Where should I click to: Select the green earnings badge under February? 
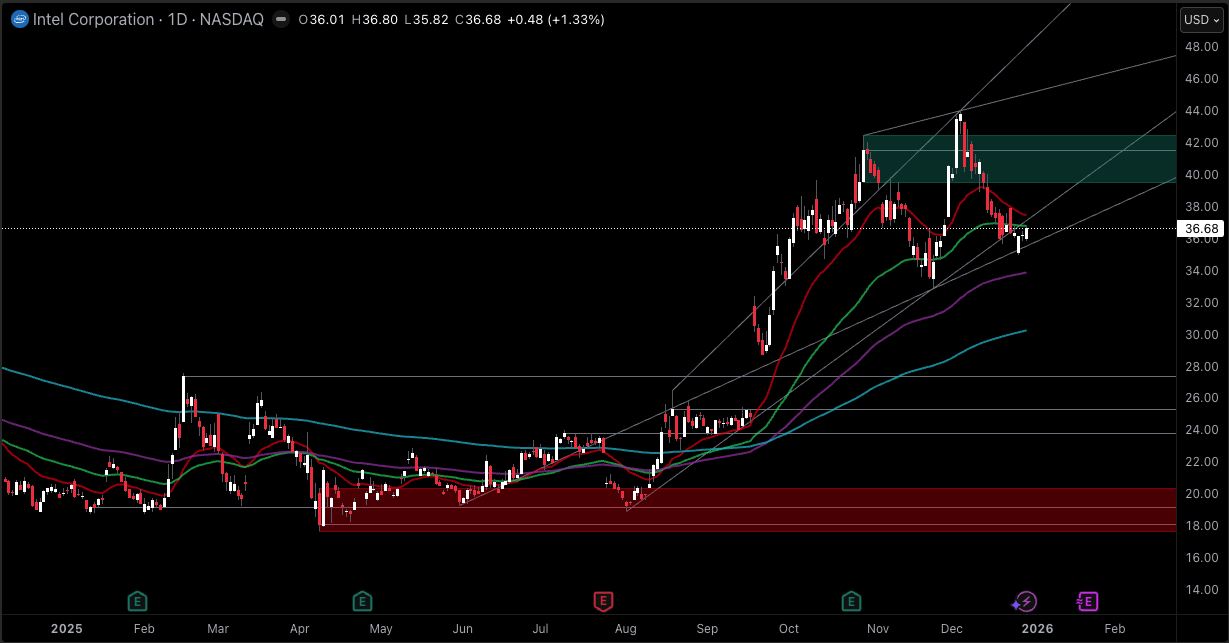coord(136,601)
